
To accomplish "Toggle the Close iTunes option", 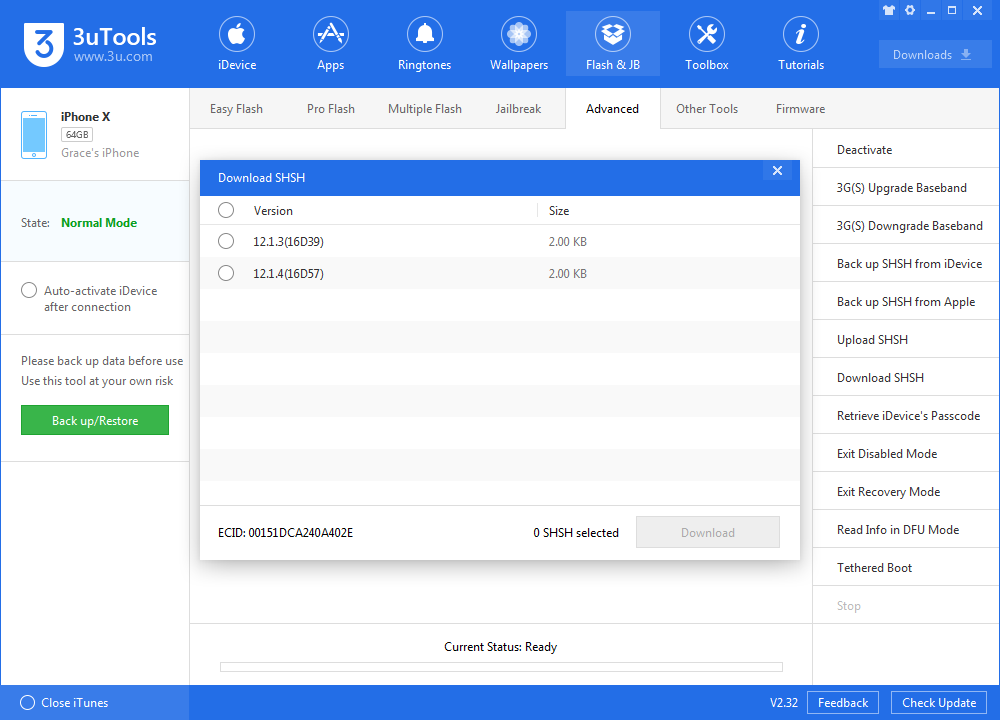I will point(27,702).
